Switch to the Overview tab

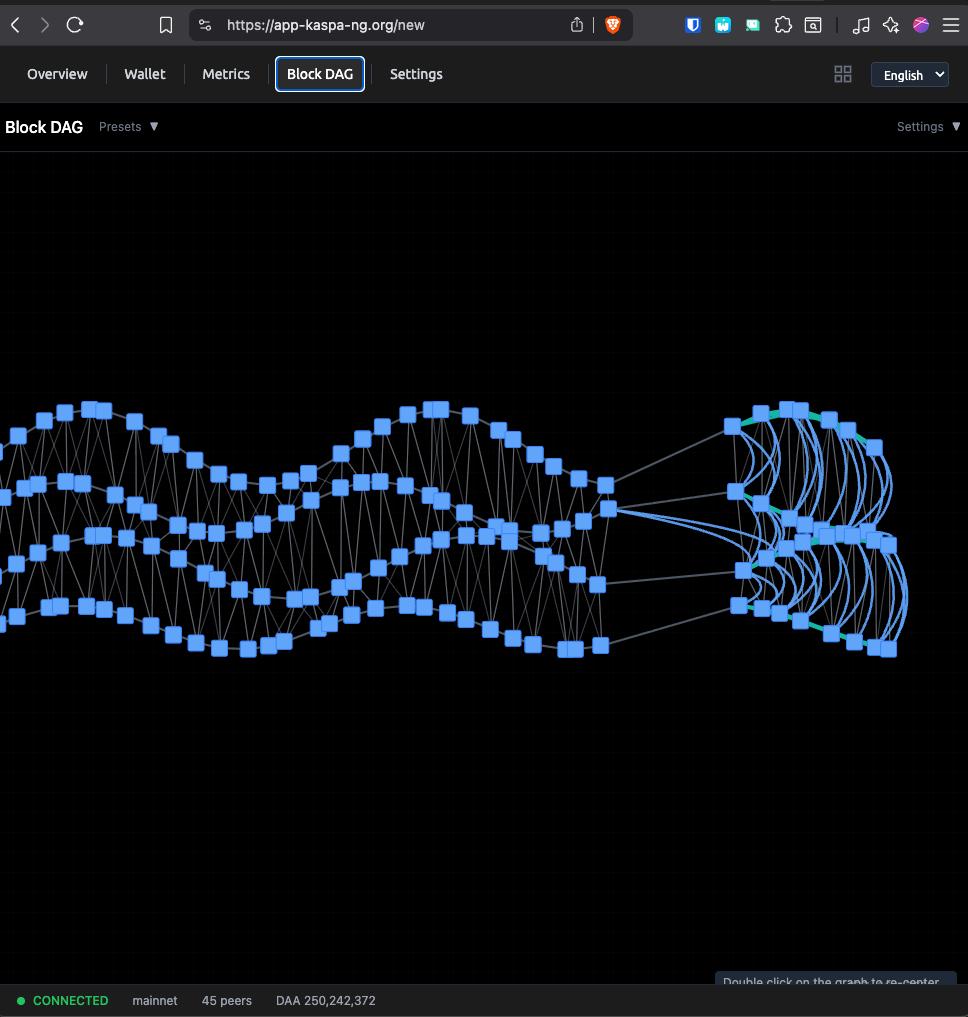click(57, 74)
